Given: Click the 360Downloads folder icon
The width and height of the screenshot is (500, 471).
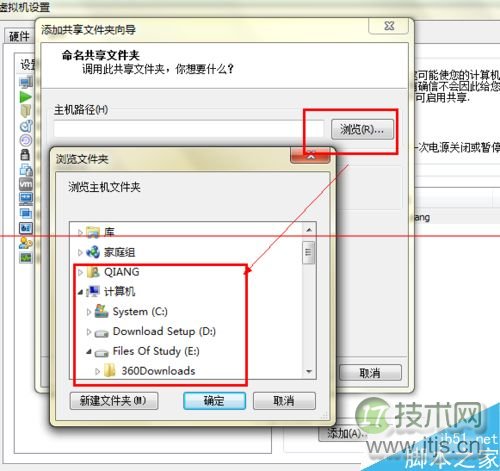Looking at the screenshot, I should (109, 371).
